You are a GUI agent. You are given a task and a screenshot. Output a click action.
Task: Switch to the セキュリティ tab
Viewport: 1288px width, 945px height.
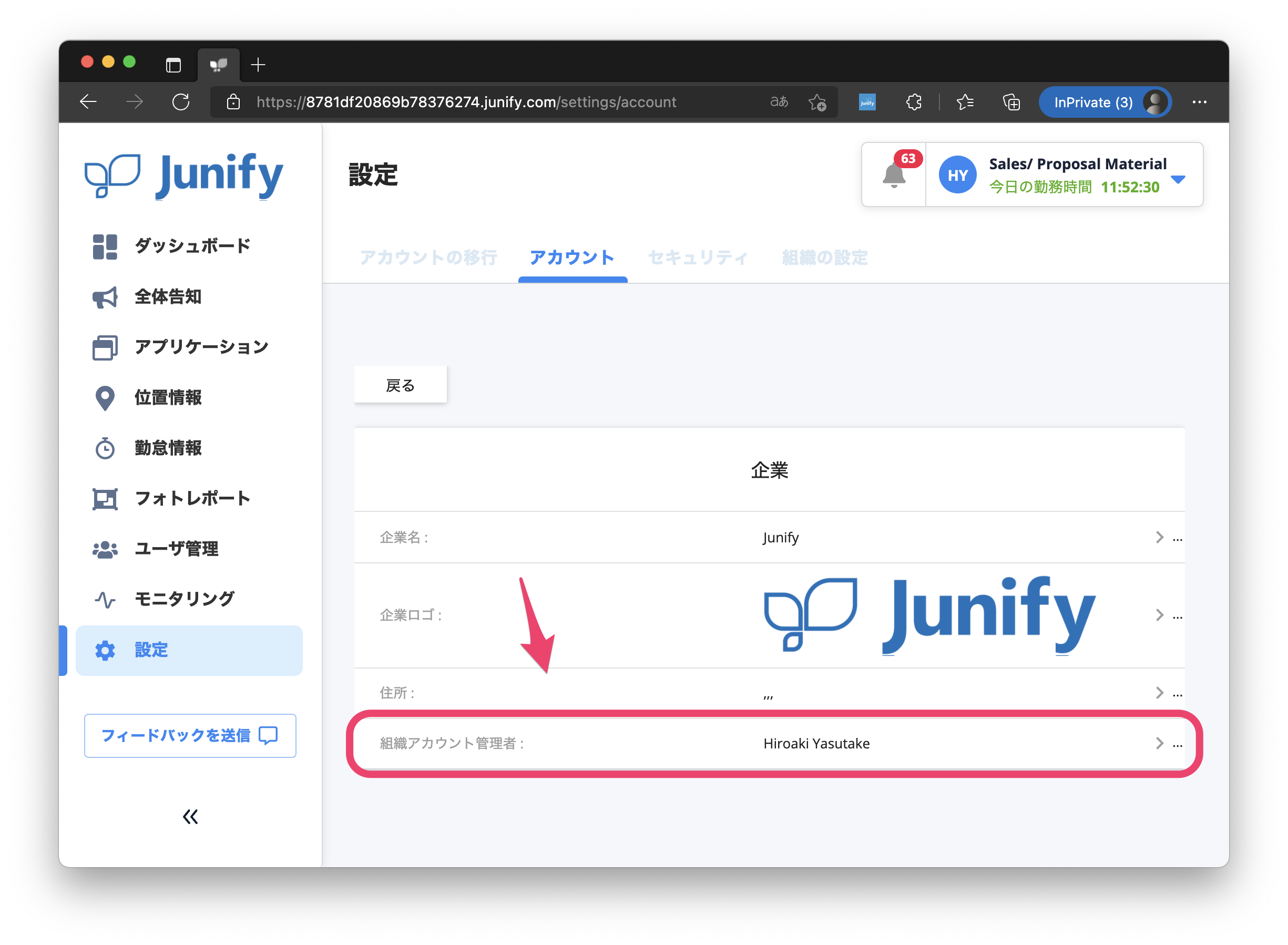pyautogui.click(x=698, y=258)
